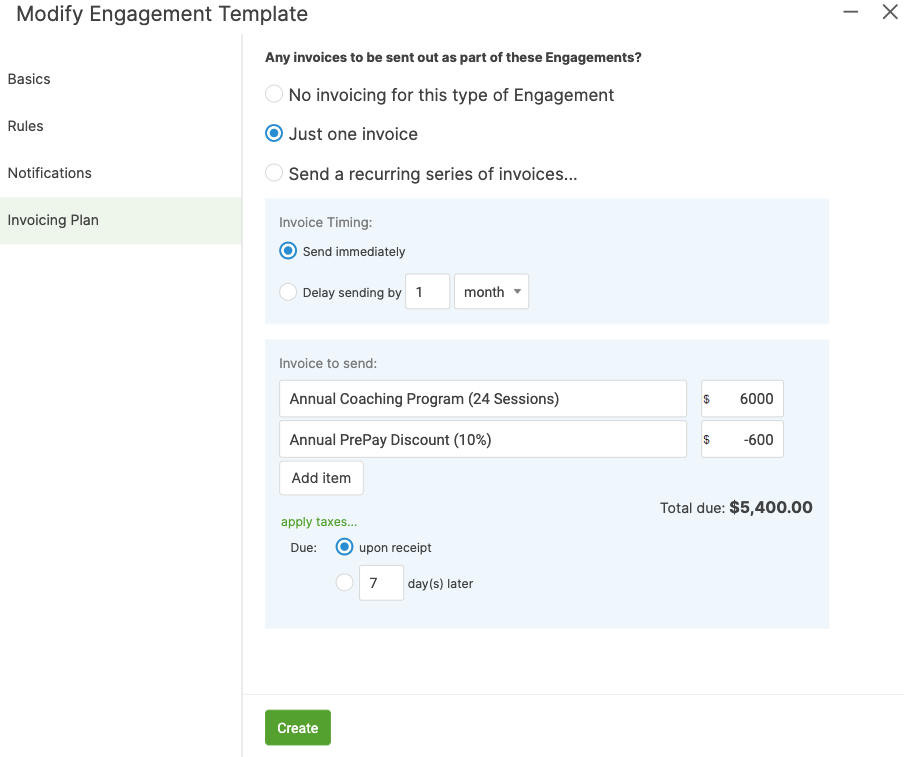
Task: Edit the Annual Coaching Program item description
Action: click(x=483, y=399)
